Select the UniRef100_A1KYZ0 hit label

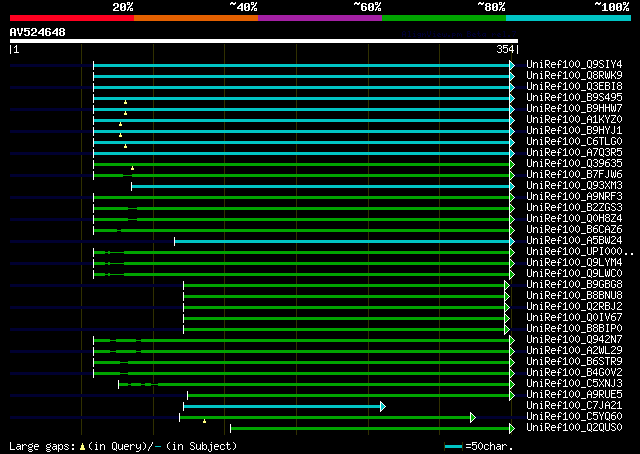pos(574,120)
